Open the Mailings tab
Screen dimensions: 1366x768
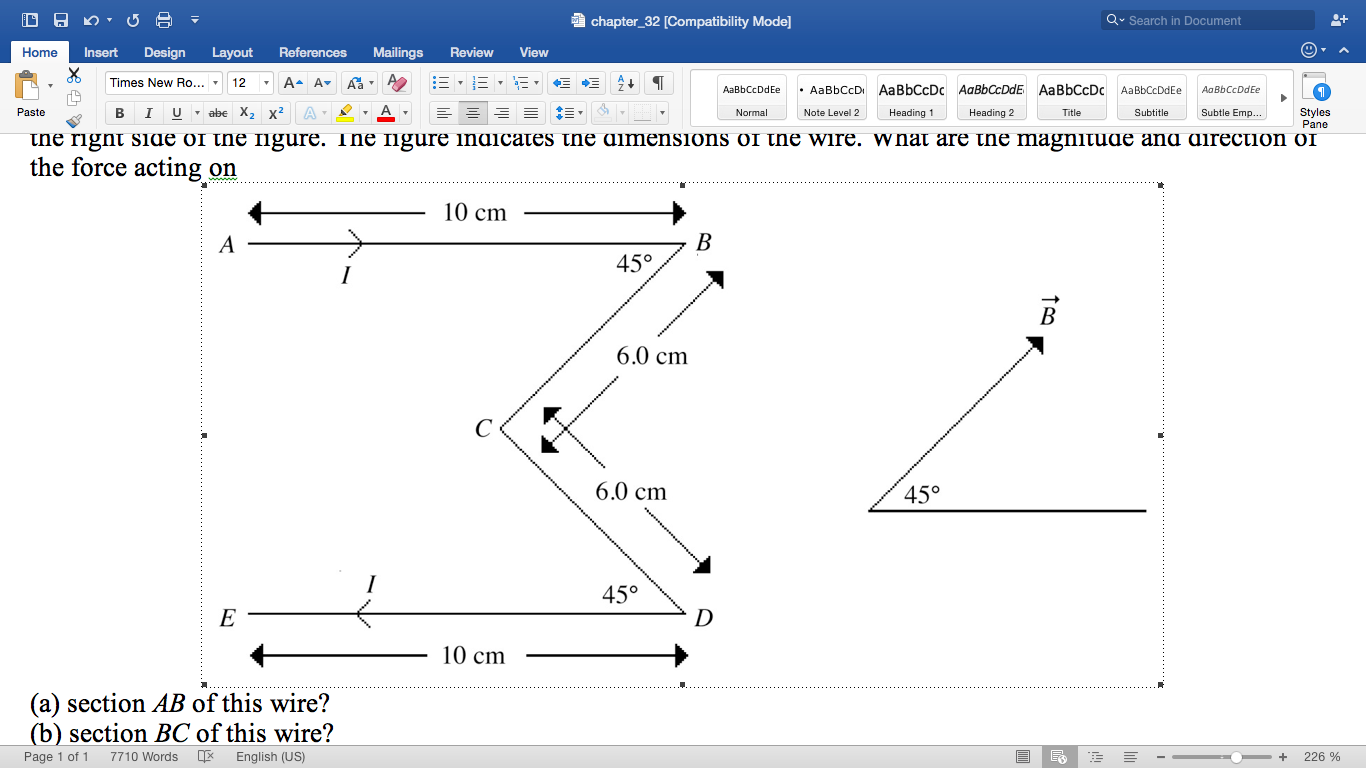coord(397,52)
